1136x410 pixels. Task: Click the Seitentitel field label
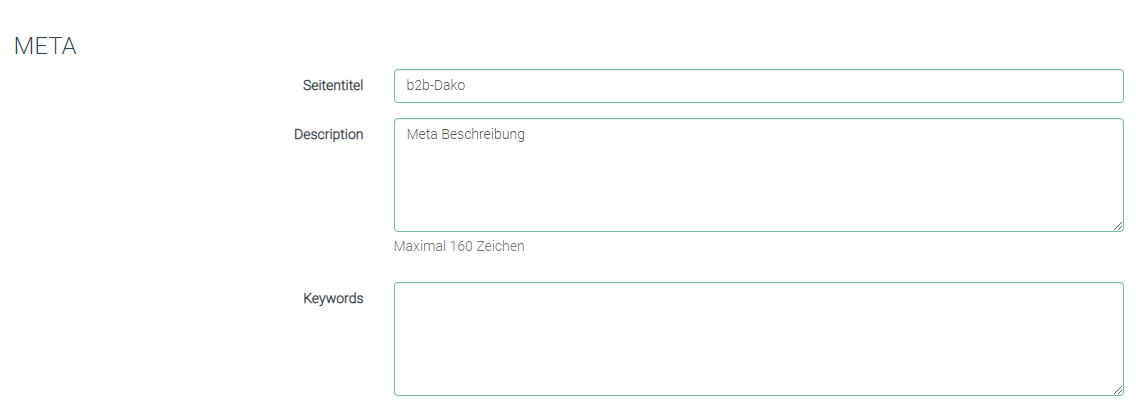click(x=333, y=86)
